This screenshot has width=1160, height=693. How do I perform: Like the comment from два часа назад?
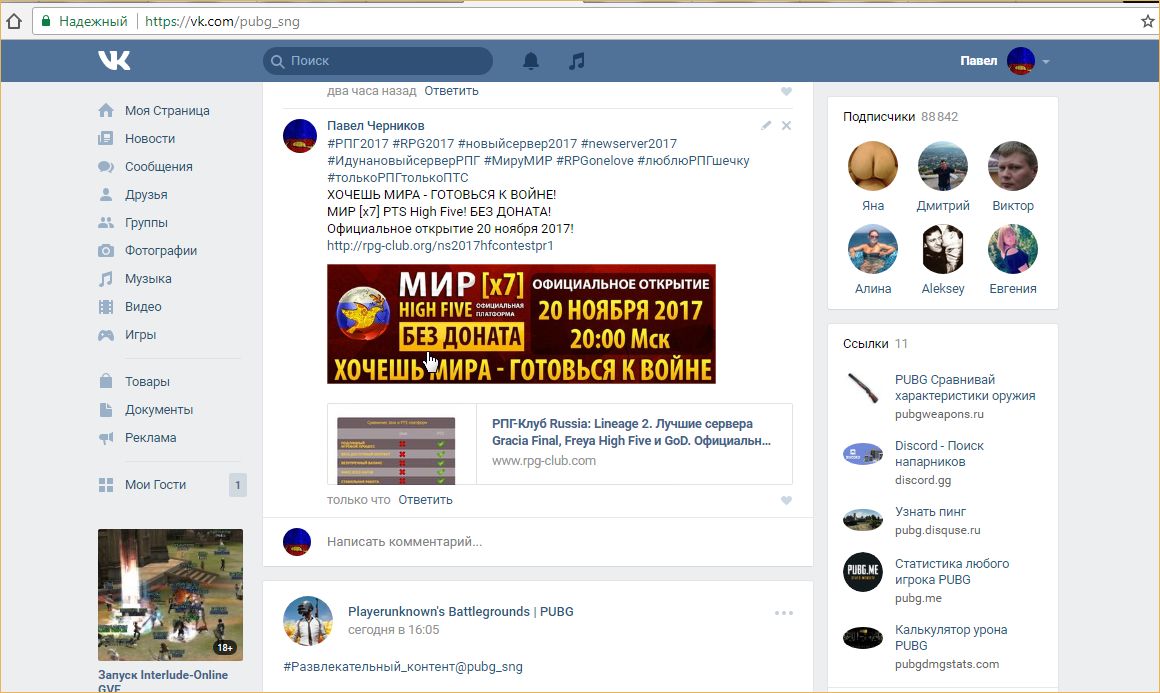786,92
